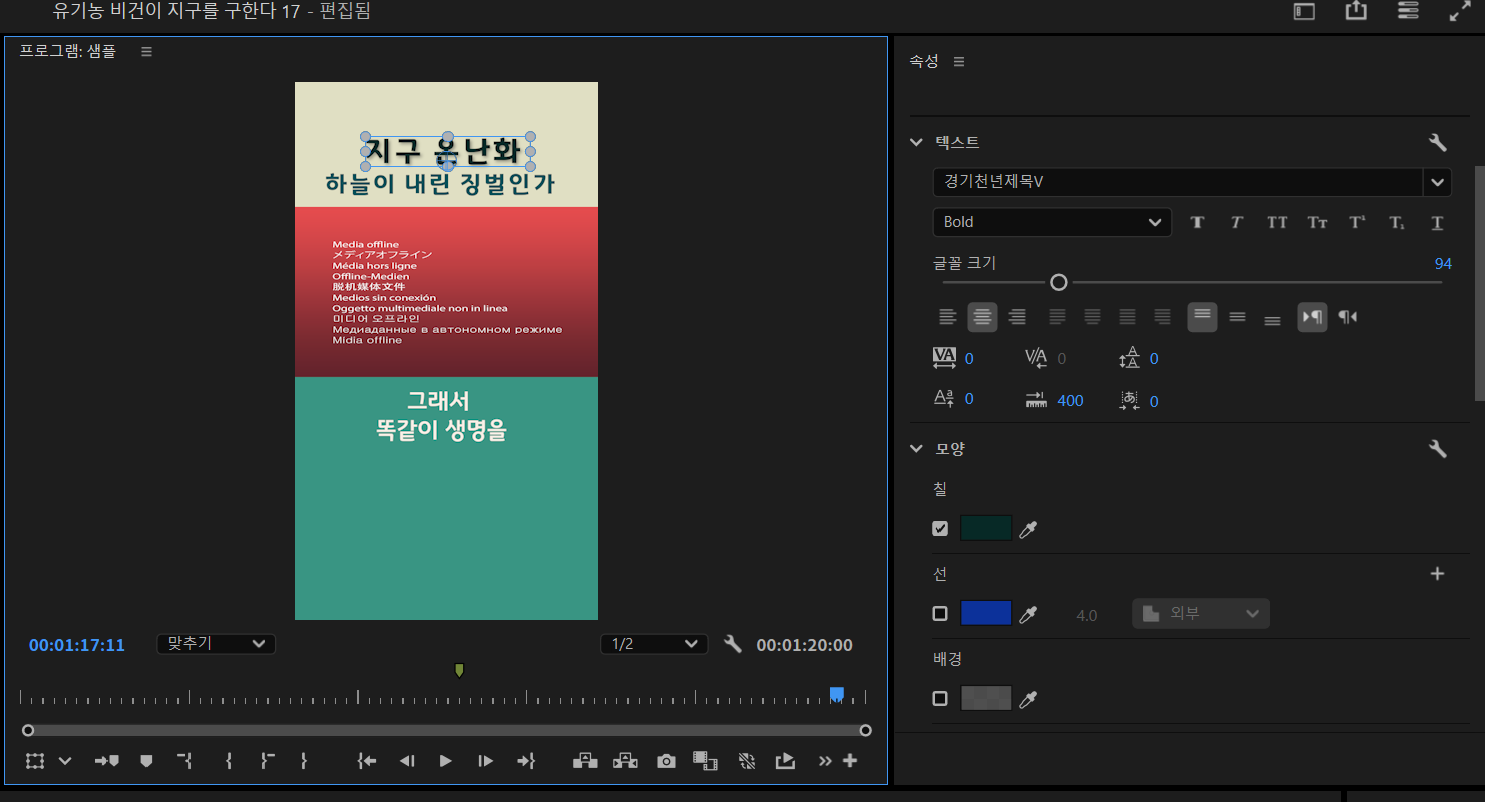Click the Lift button

[585, 761]
